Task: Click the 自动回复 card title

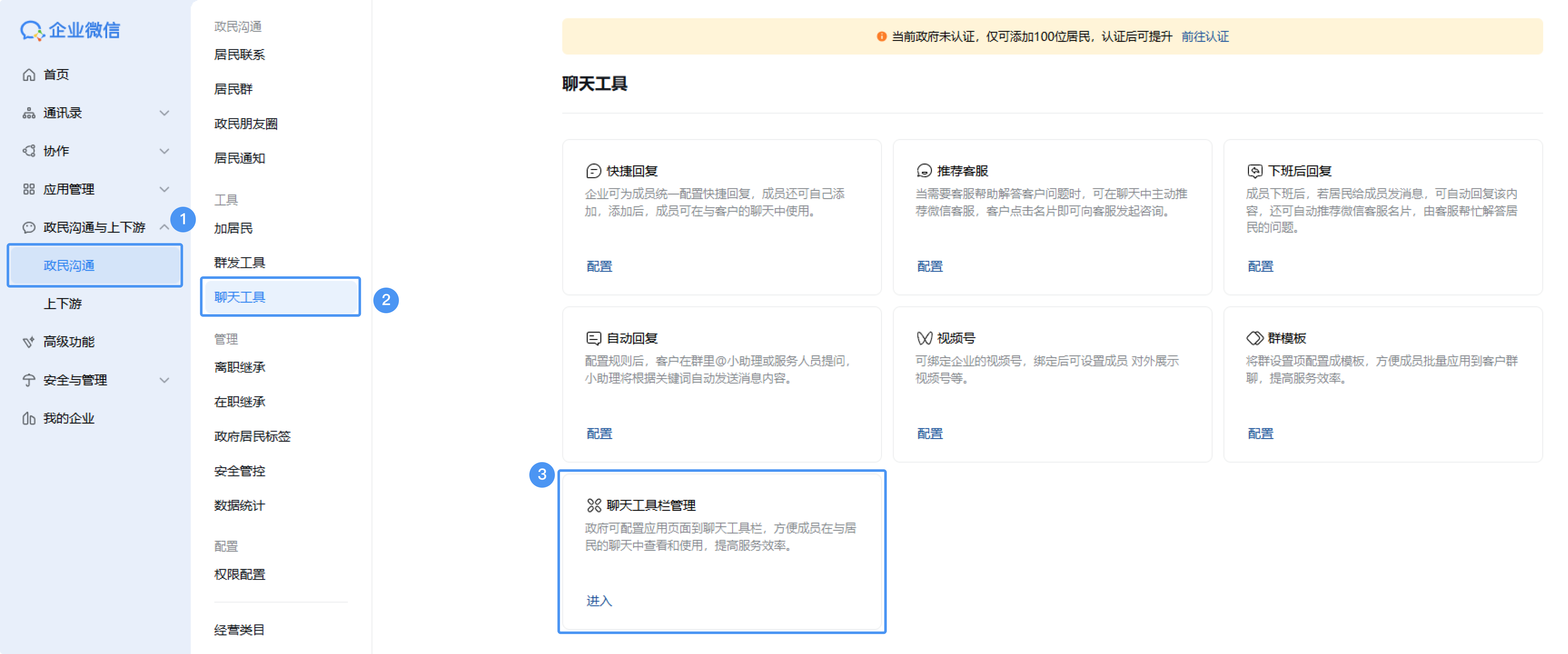Action: [632, 338]
